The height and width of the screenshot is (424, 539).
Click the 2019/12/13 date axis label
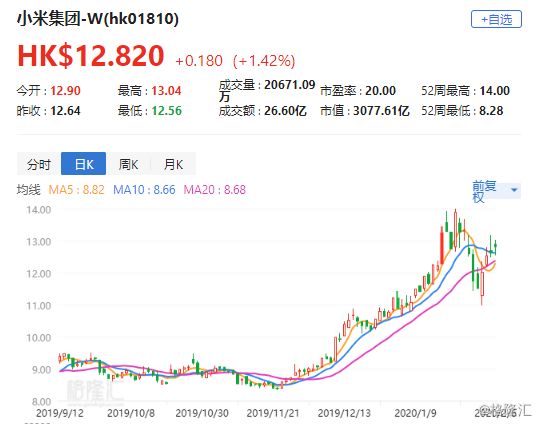tap(344, 413)
